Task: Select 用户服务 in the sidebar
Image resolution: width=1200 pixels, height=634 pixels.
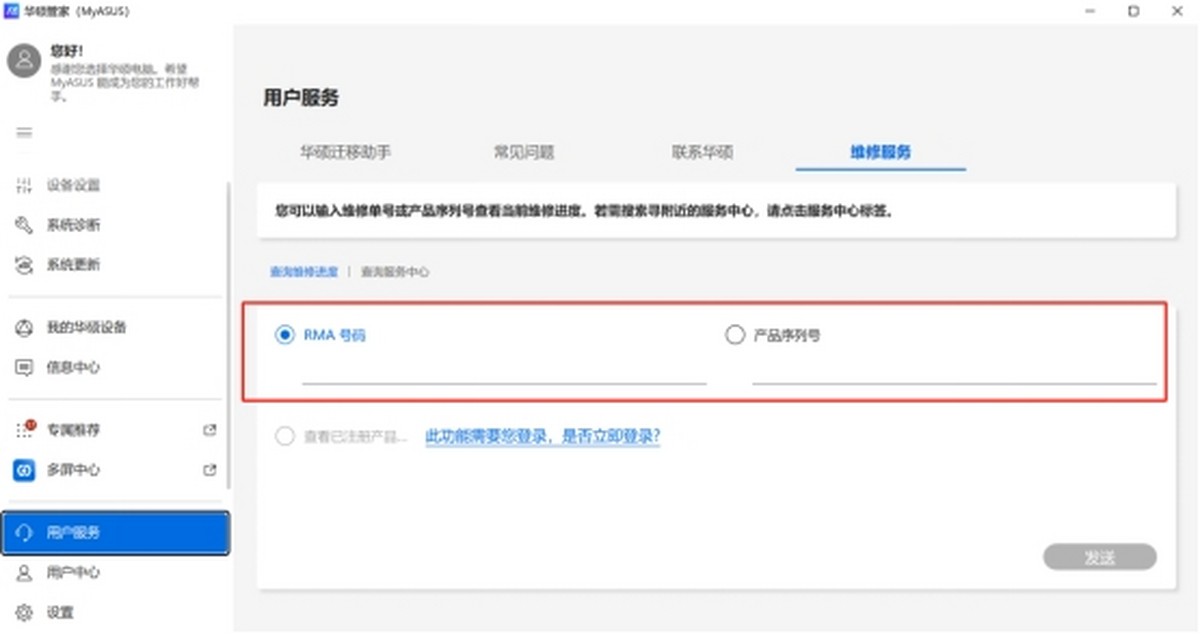Action: 115,533
